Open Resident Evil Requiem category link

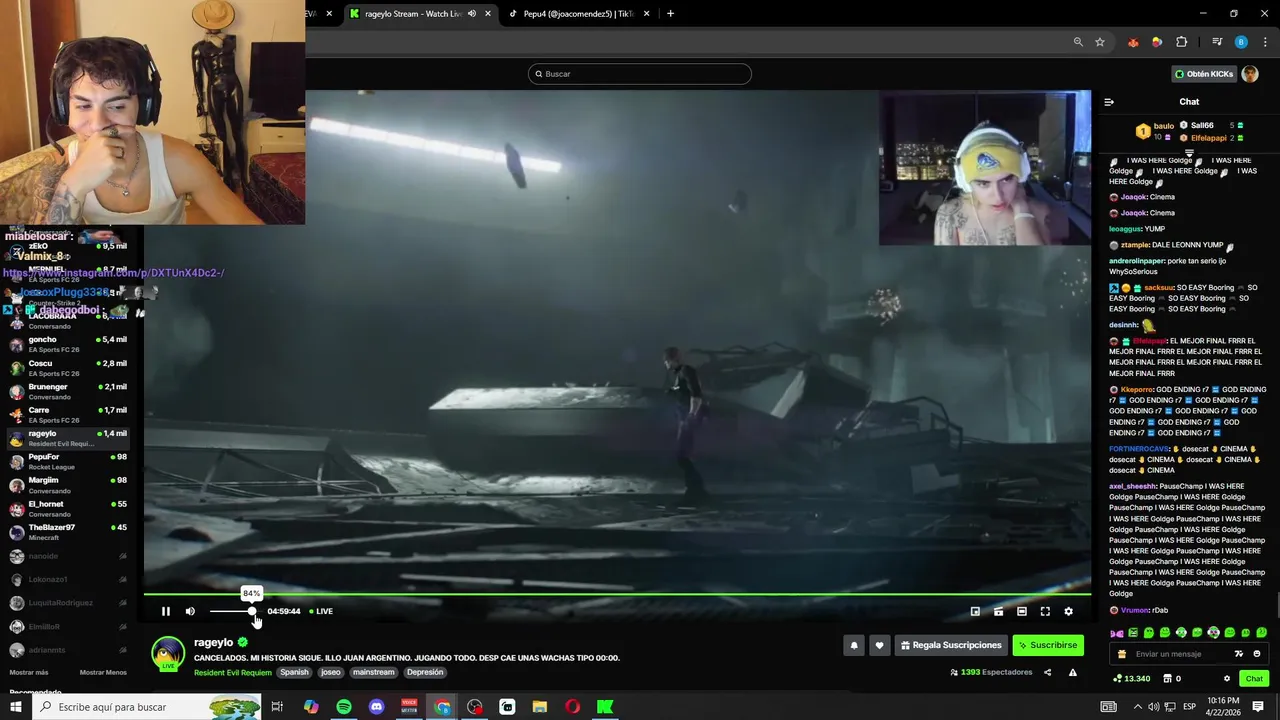coord(233,672)
